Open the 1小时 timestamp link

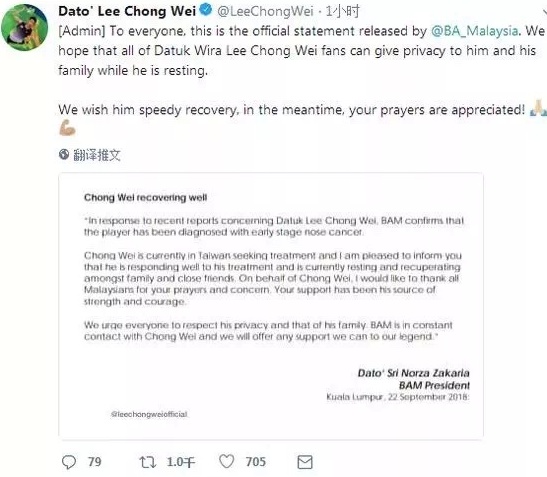point(342,12)
